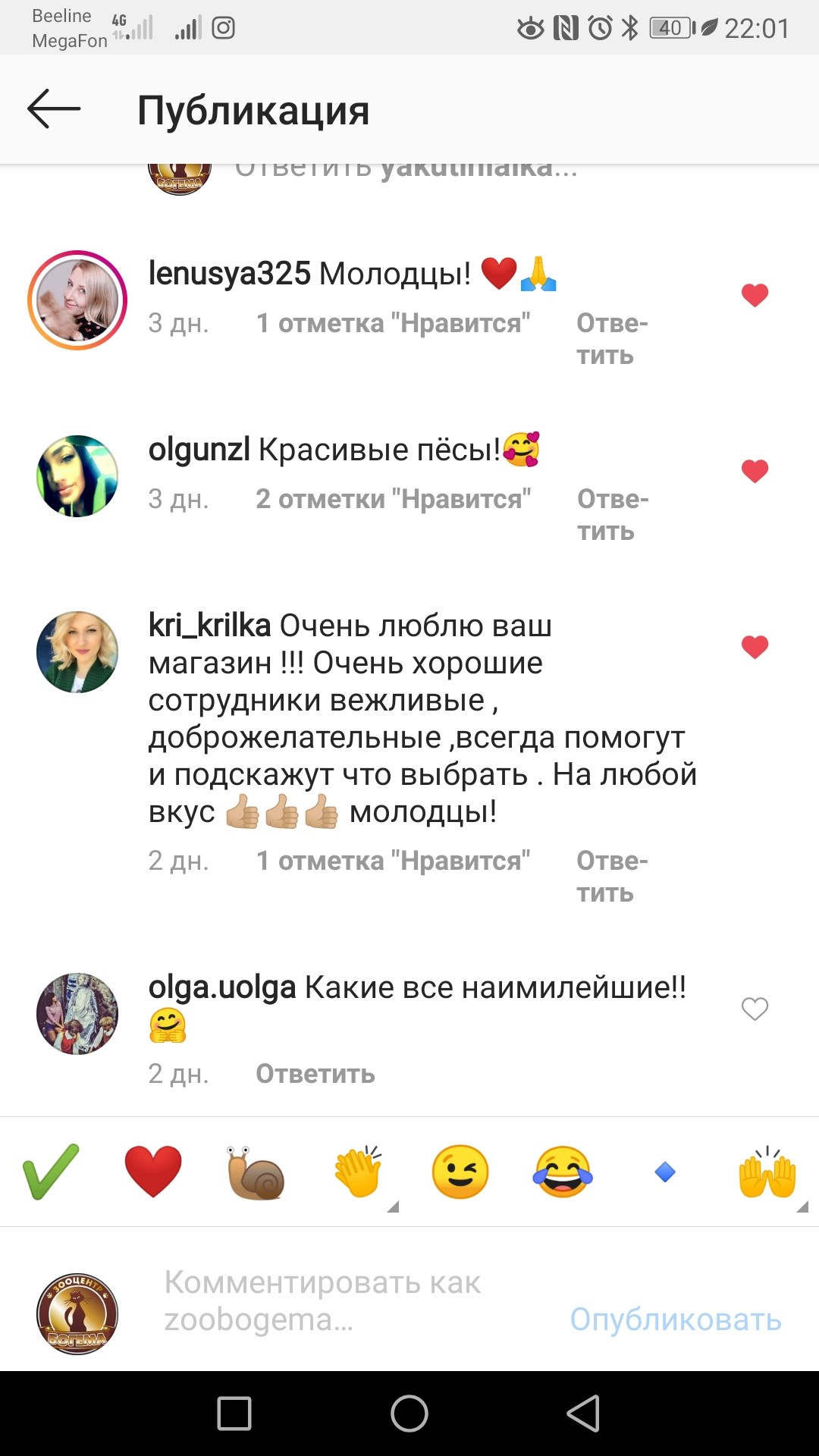Insert the green checkmark emoji
The height and width of the screenshot is (1456, 819).
click(51, 1172)
